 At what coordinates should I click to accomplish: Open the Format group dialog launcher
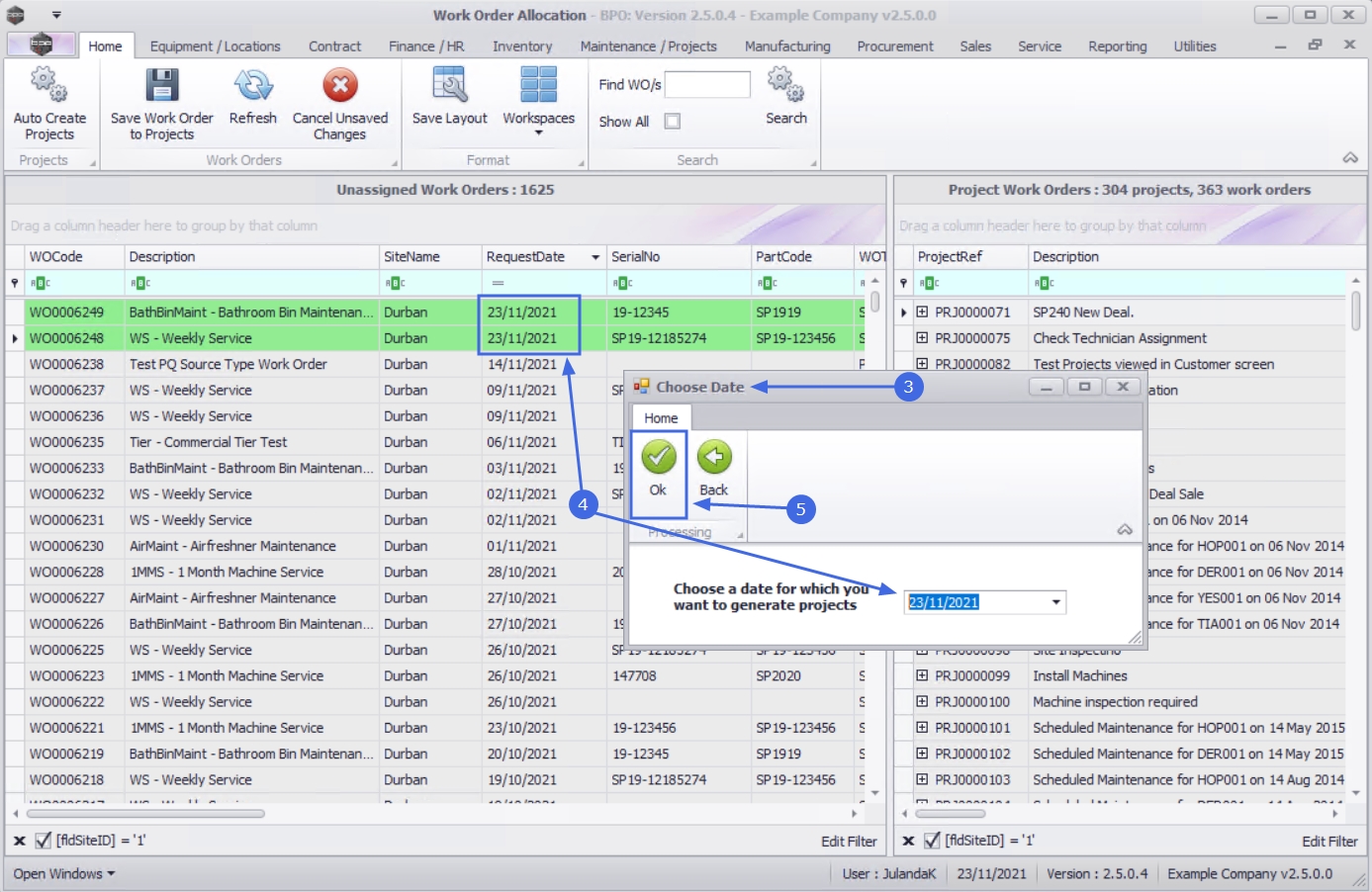(581, 163)
